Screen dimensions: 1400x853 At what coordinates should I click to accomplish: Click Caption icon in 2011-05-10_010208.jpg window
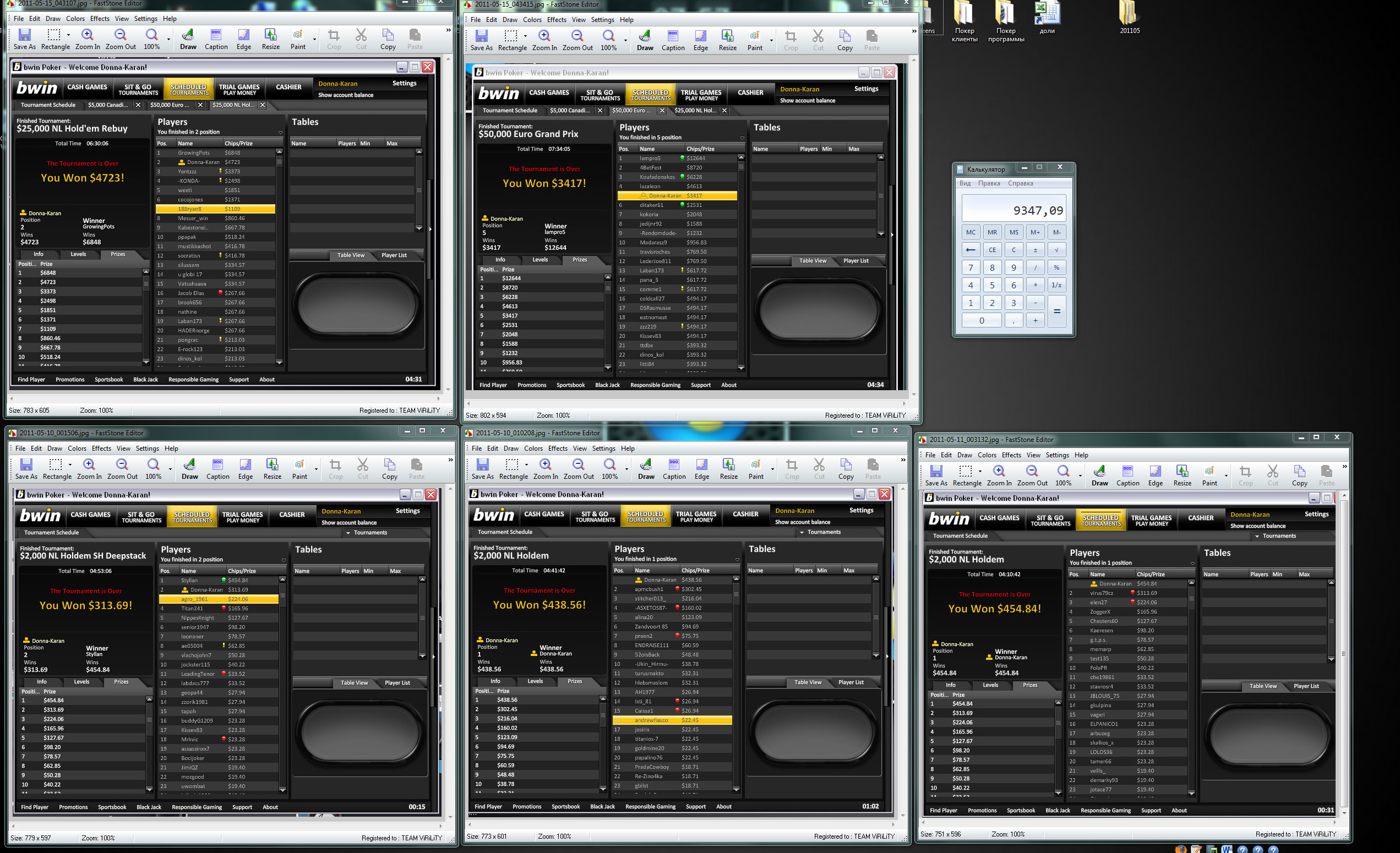coord(674,469)
